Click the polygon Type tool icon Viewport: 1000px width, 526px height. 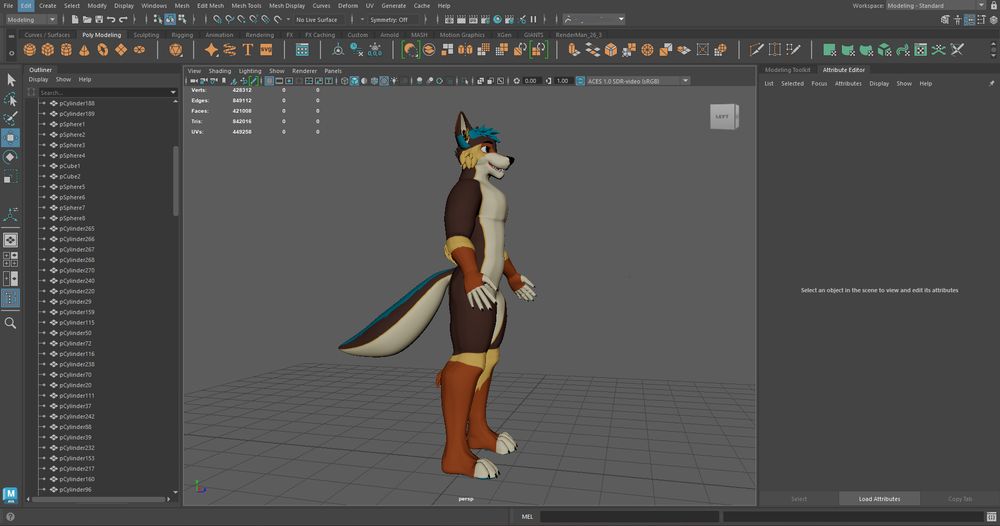tap(248, 50)
